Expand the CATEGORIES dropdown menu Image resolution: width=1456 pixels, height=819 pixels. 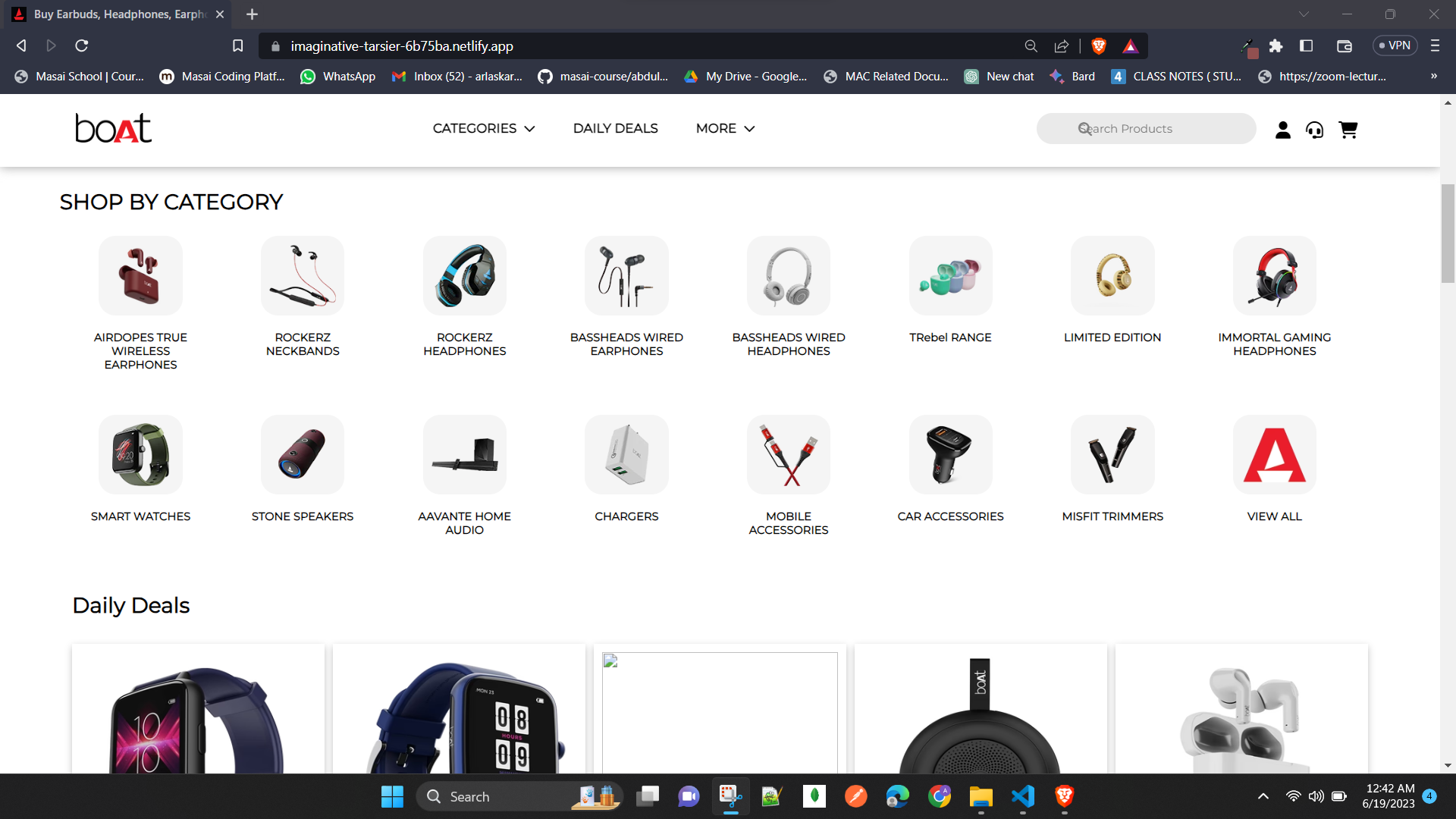click(484, 128)
